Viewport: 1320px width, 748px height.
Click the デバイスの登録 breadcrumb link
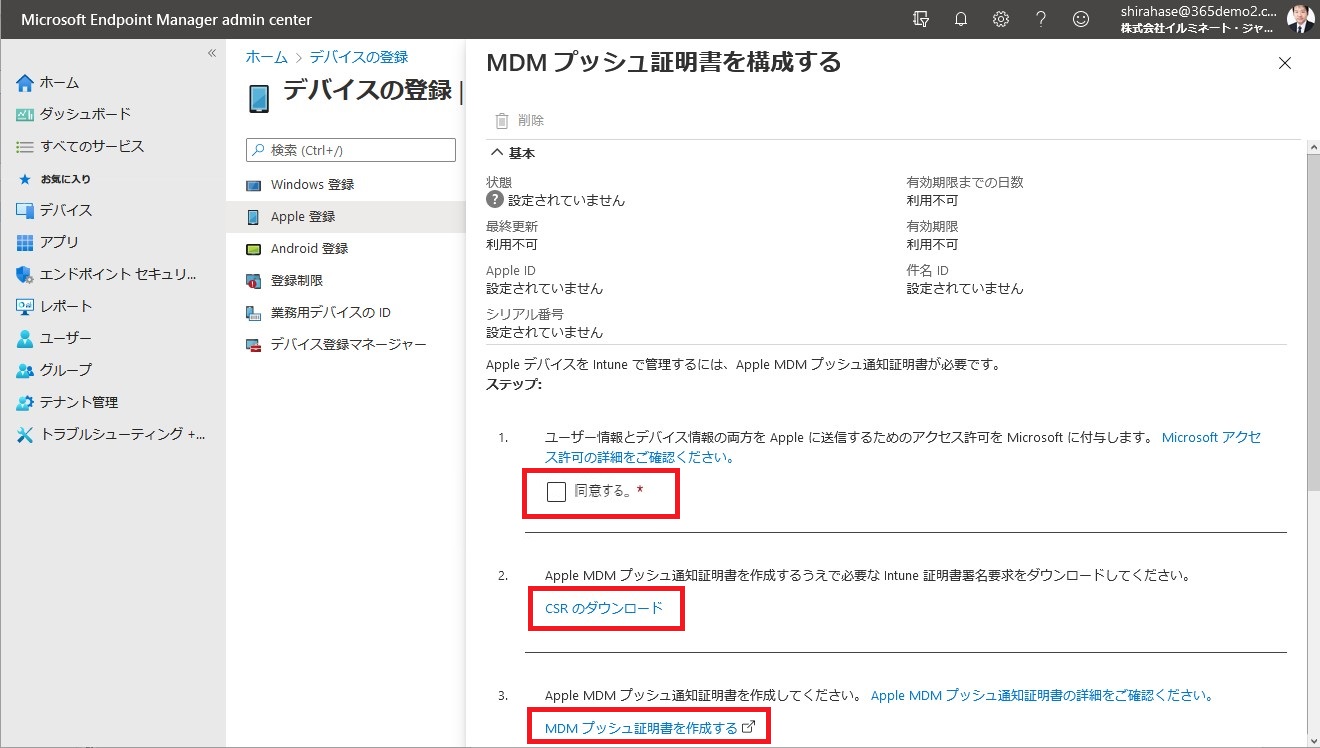coord(358,57)
